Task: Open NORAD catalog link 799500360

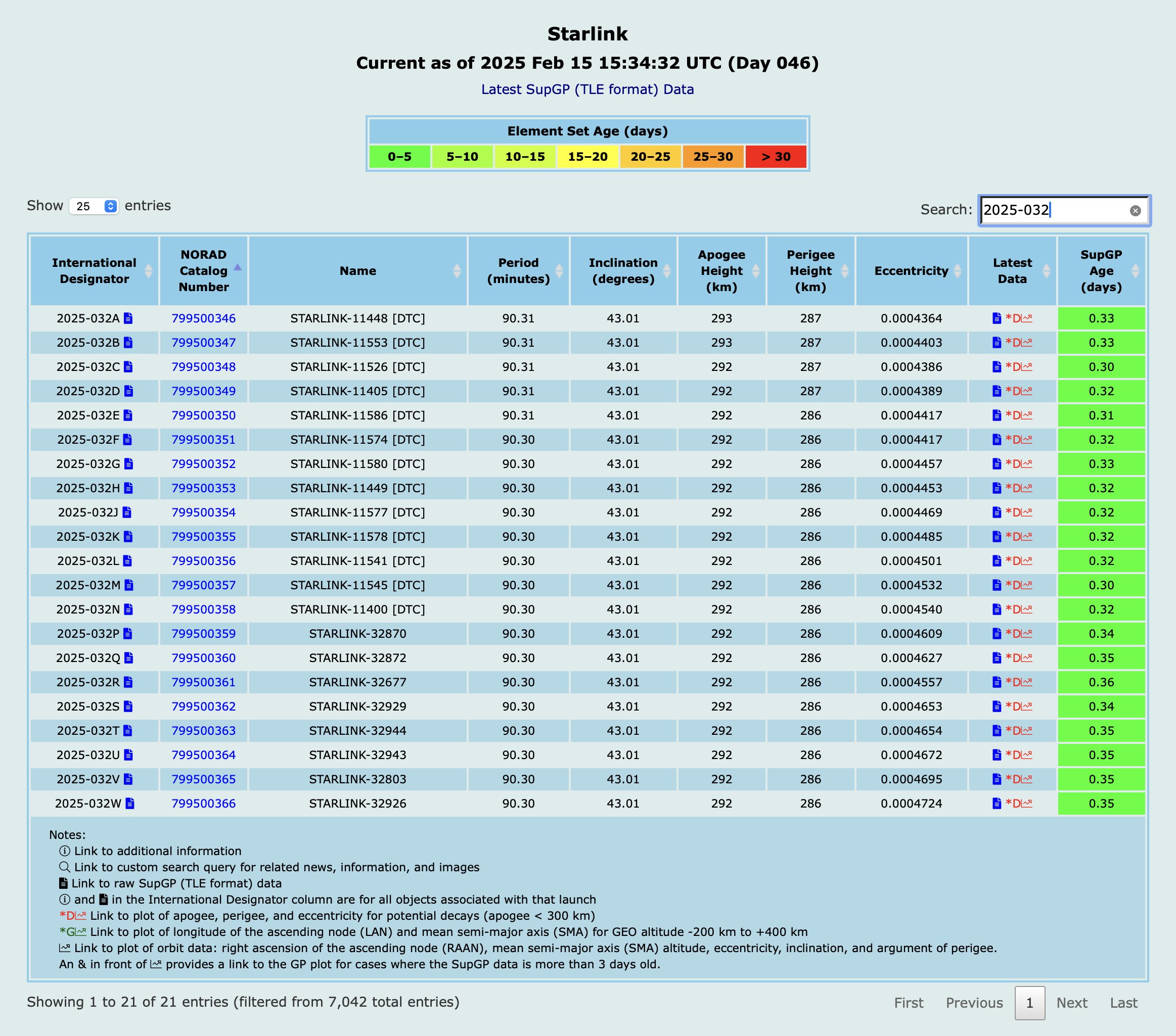Action: tap(204, 657)
